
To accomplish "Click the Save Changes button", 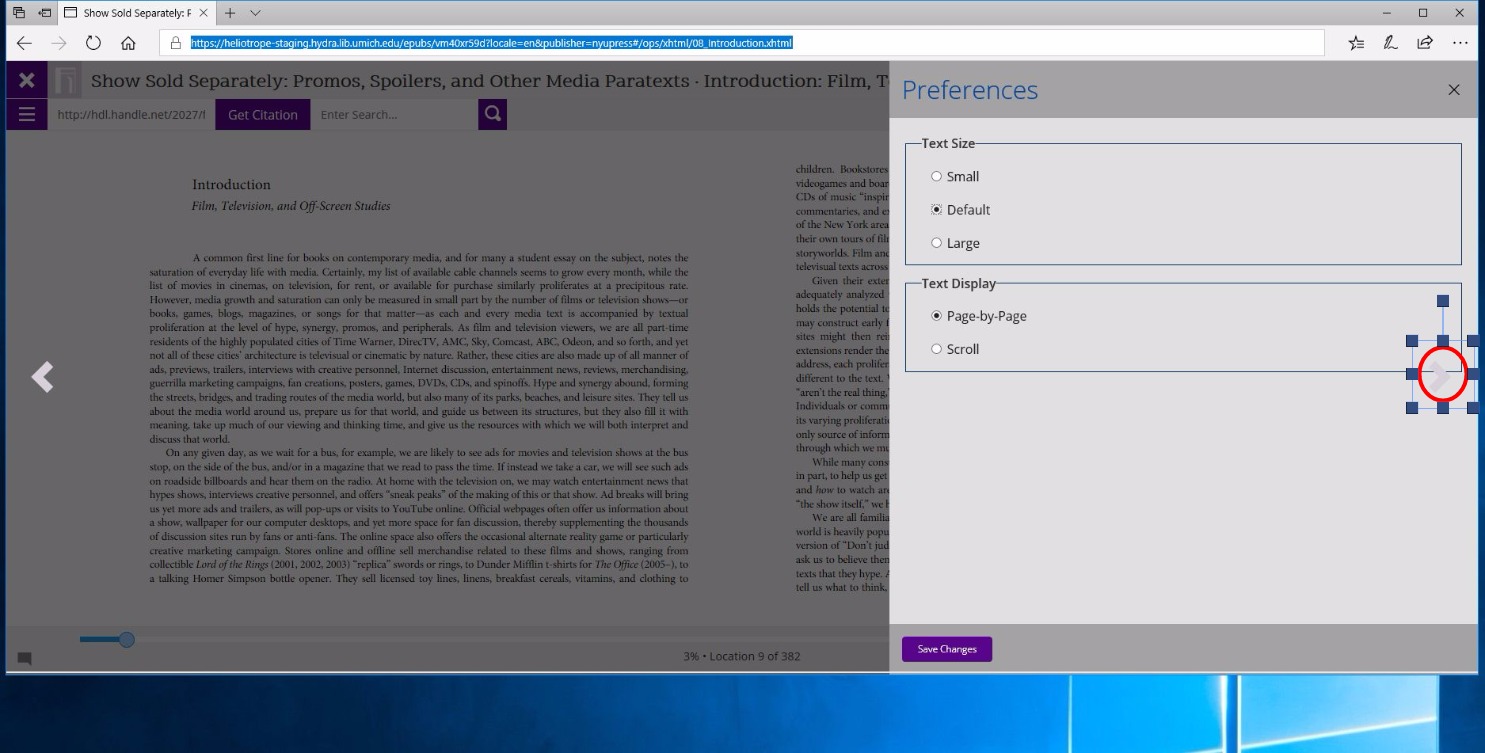I will 946,649.
